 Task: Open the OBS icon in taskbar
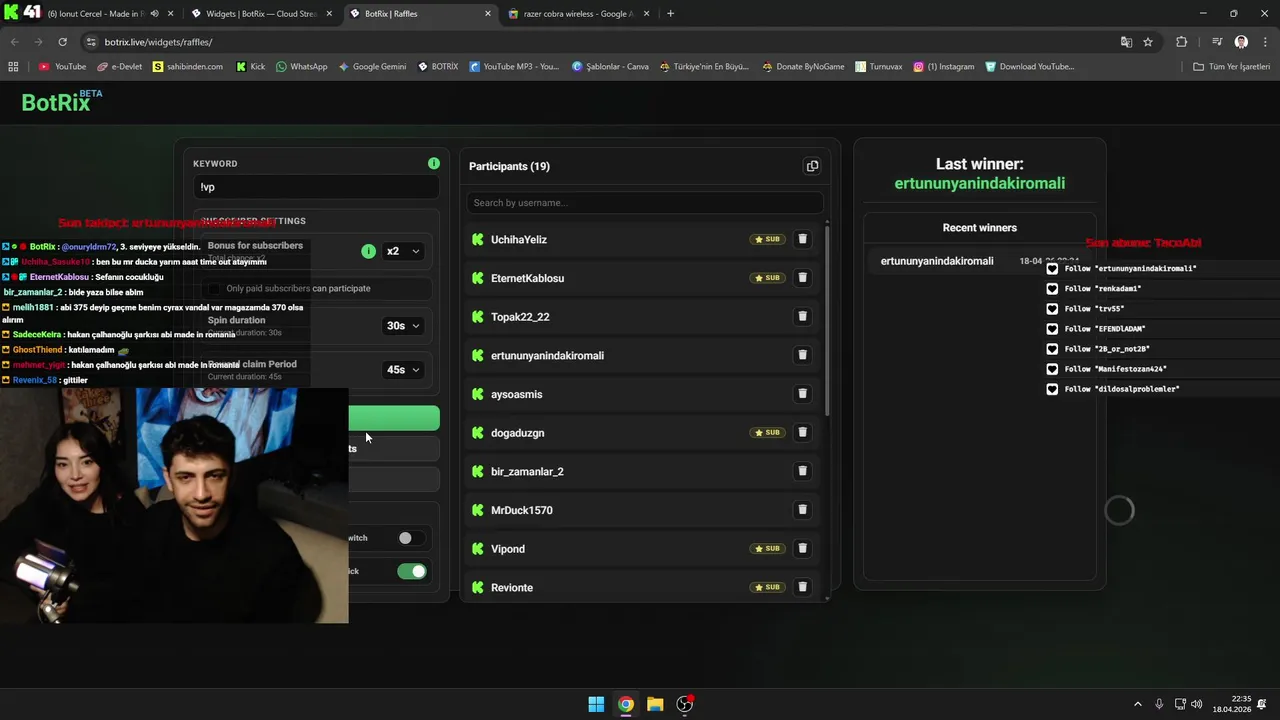[685, 704]
